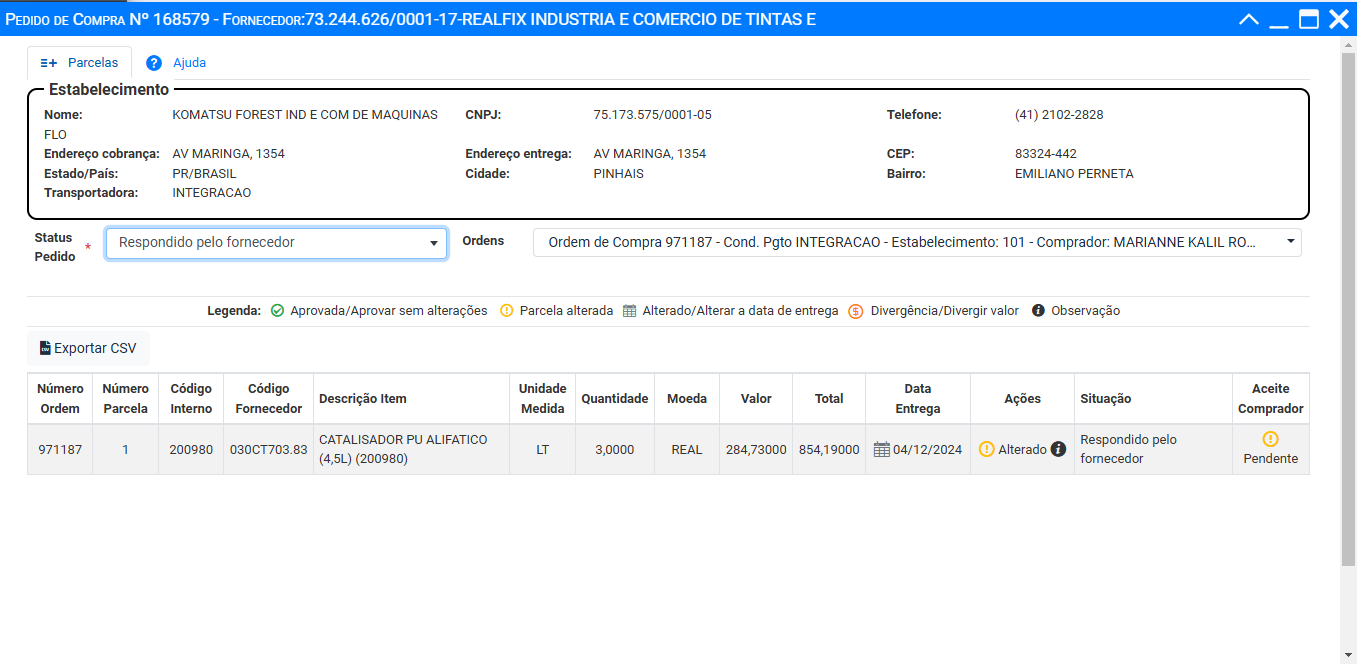This screenshot has height=664, width=1357.
Task: Click the Parcela alterada icon in legend
Action: pyautogui.click(x=506, y=311)
